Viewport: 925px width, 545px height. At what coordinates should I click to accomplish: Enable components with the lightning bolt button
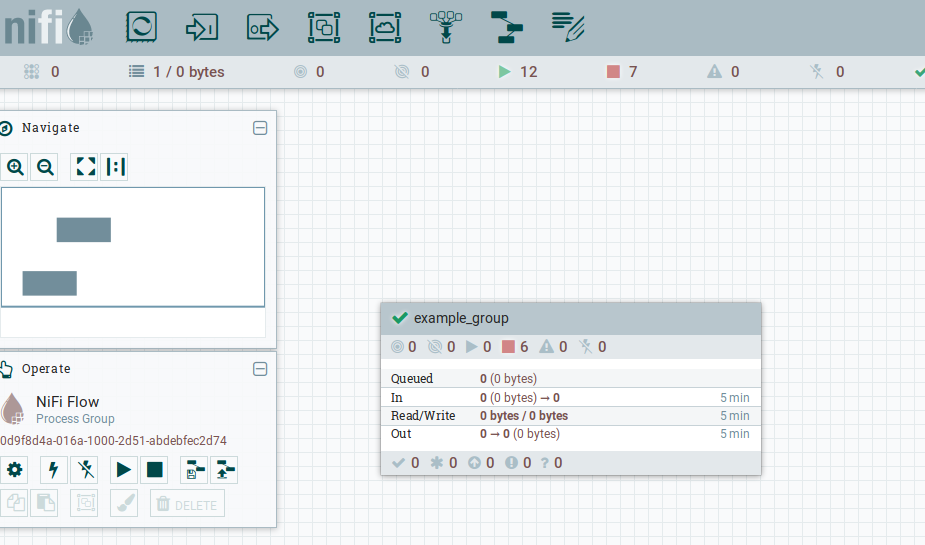[54, 470]
